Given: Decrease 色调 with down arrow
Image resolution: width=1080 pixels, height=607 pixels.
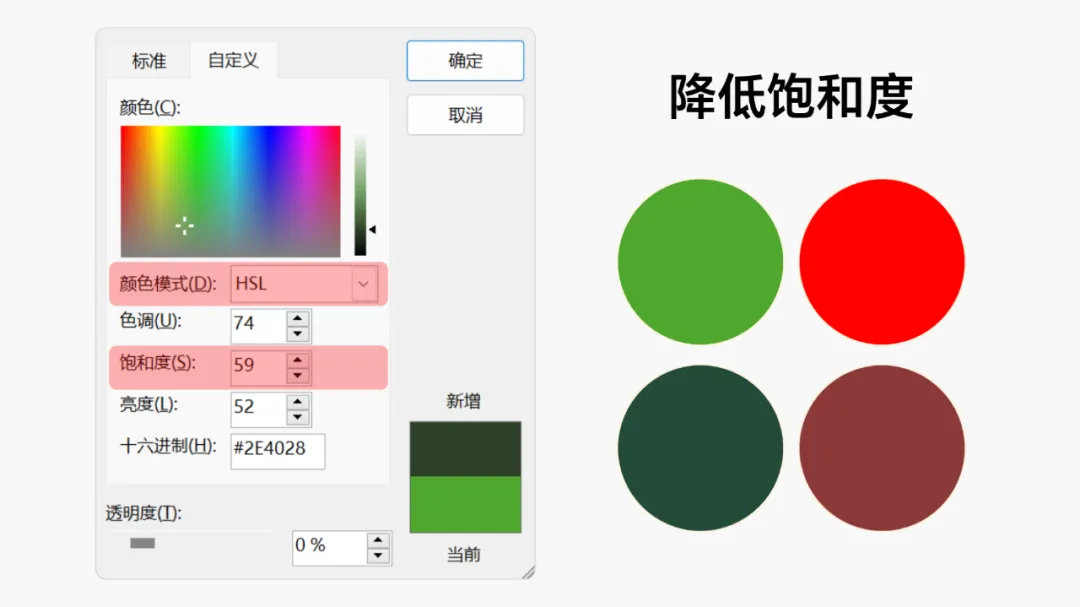Looking at the screenshot, I should pos(298,333).
